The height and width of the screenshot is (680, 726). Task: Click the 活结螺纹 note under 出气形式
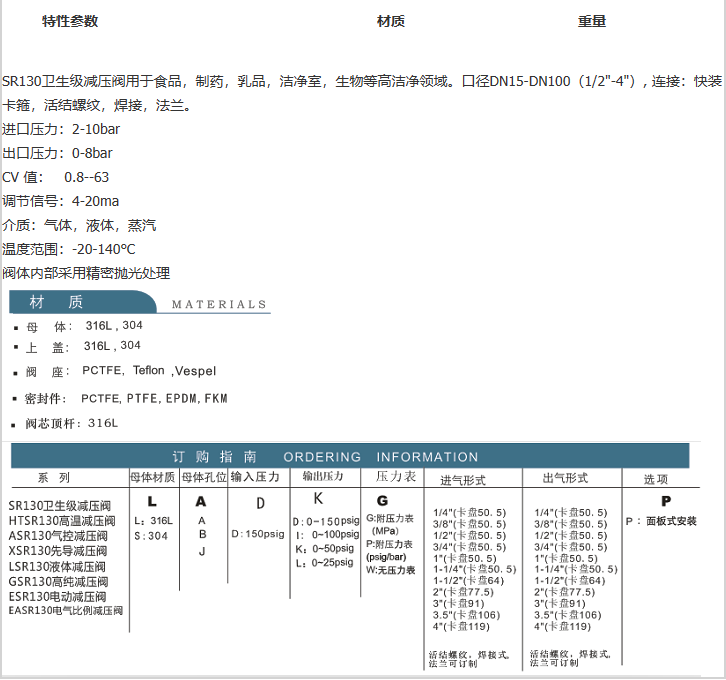pyautogui.click(x=570, y=658)
